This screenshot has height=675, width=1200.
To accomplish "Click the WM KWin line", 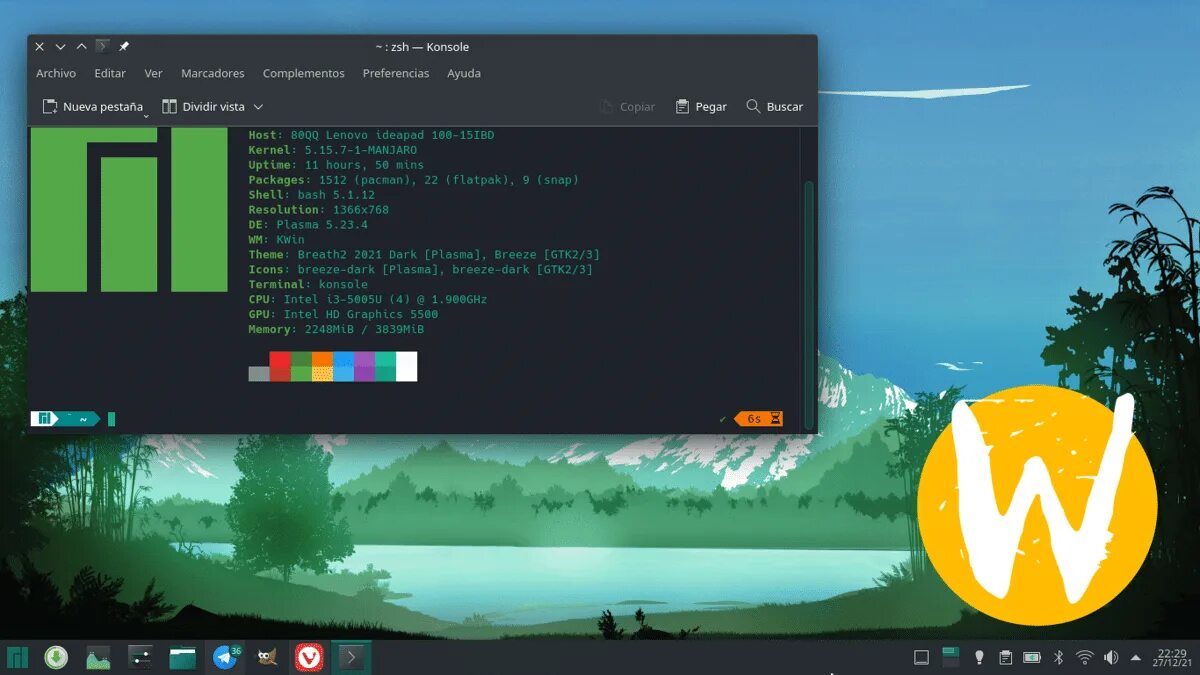I will [277, 240].
